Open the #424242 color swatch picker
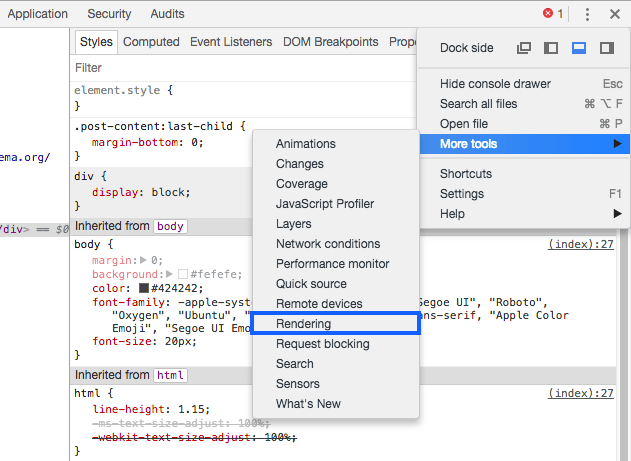Screen dimensions: 631x461 click(x=144, y=288)
